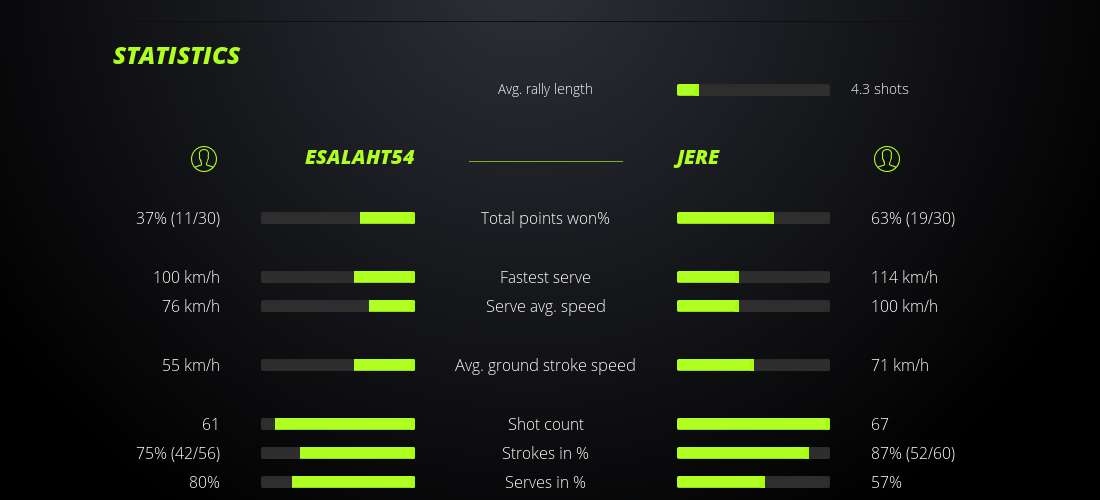The image size is (1100, 500).
Task: Click ESALAHT54's Serves in % bar
Action: pyautogui.click(x=338, y=482)
